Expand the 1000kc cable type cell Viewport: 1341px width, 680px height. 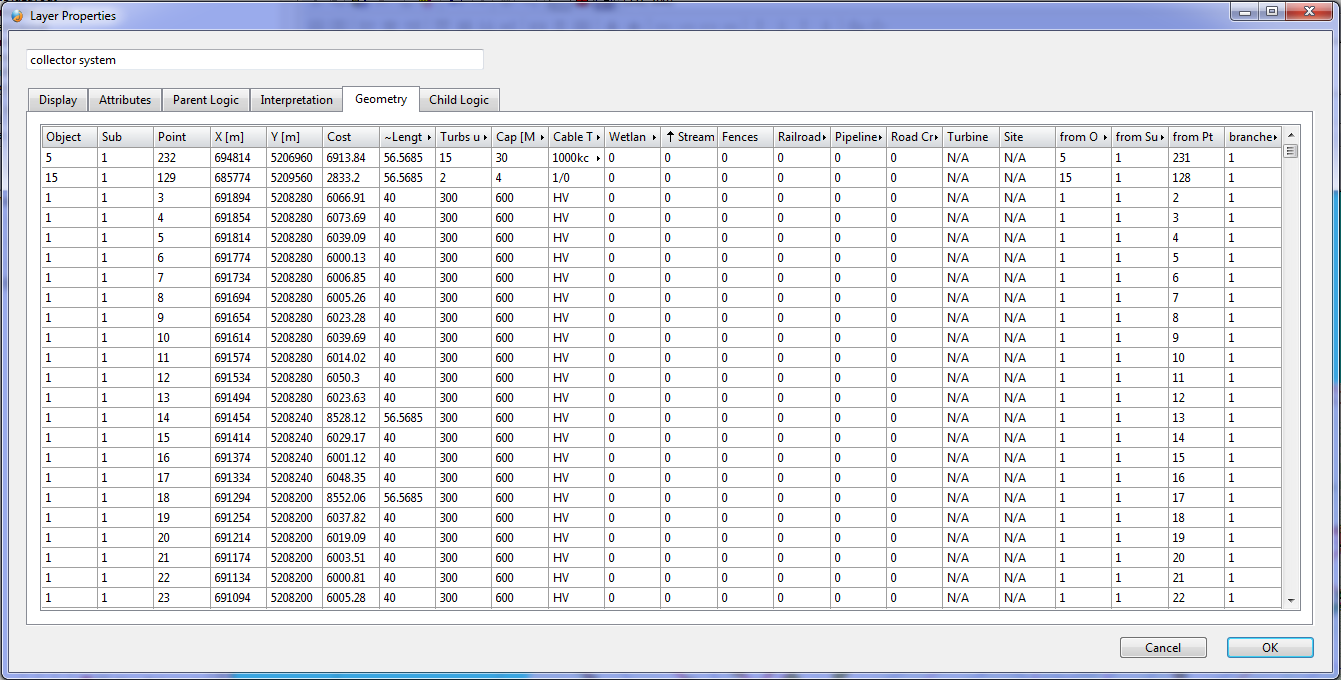coord(598,158)
